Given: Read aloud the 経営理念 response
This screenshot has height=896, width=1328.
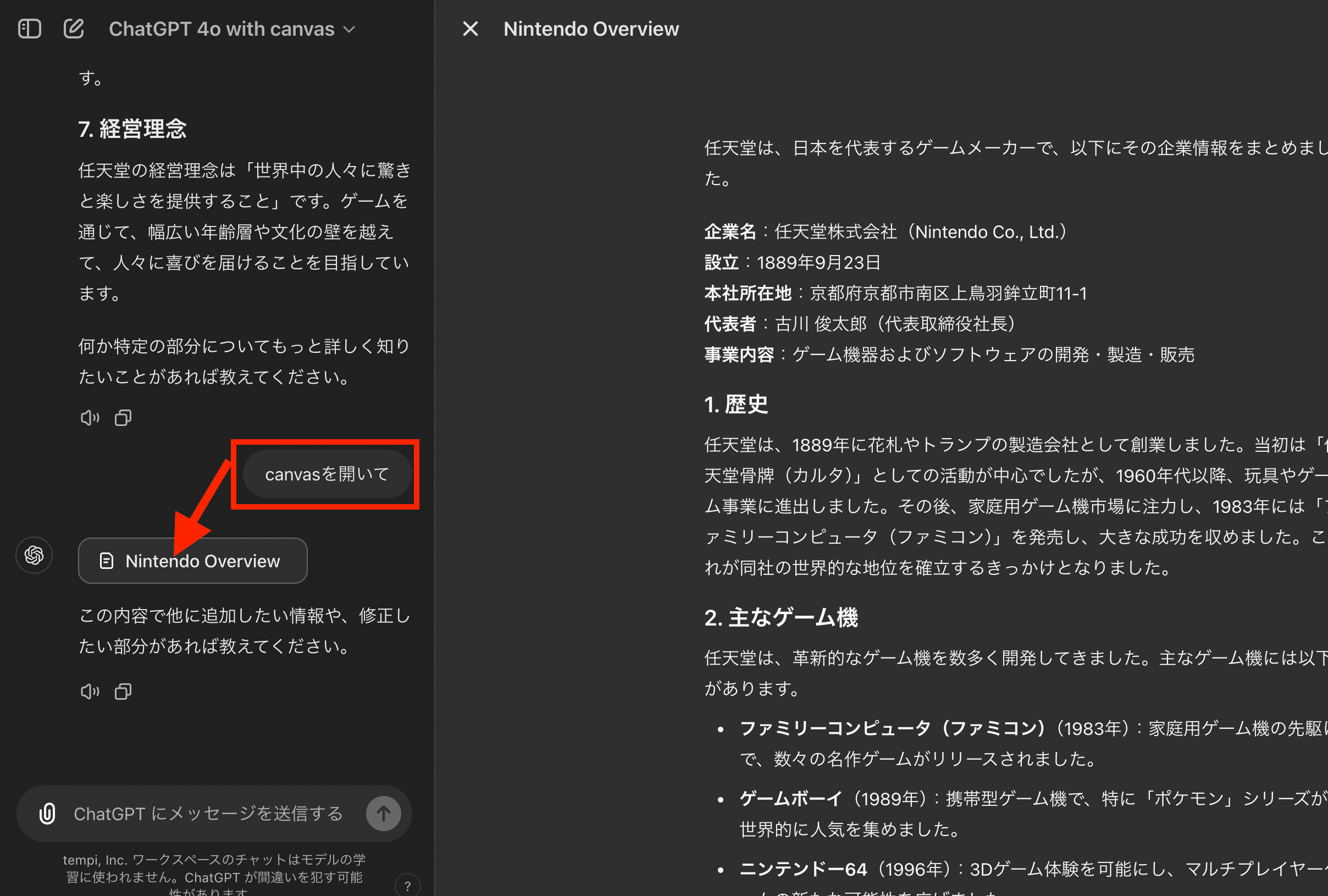Looking at the screenshot, I should click(90, 418).
